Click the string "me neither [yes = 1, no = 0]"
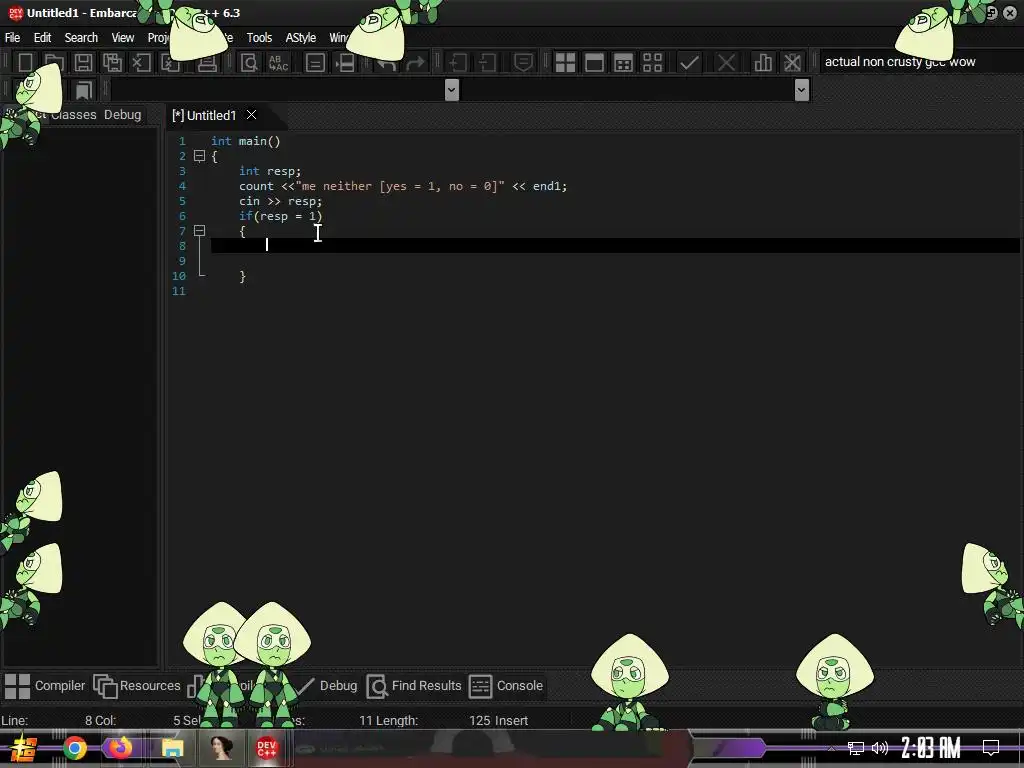Screen dimensions: 1024x768 [400, 186]
